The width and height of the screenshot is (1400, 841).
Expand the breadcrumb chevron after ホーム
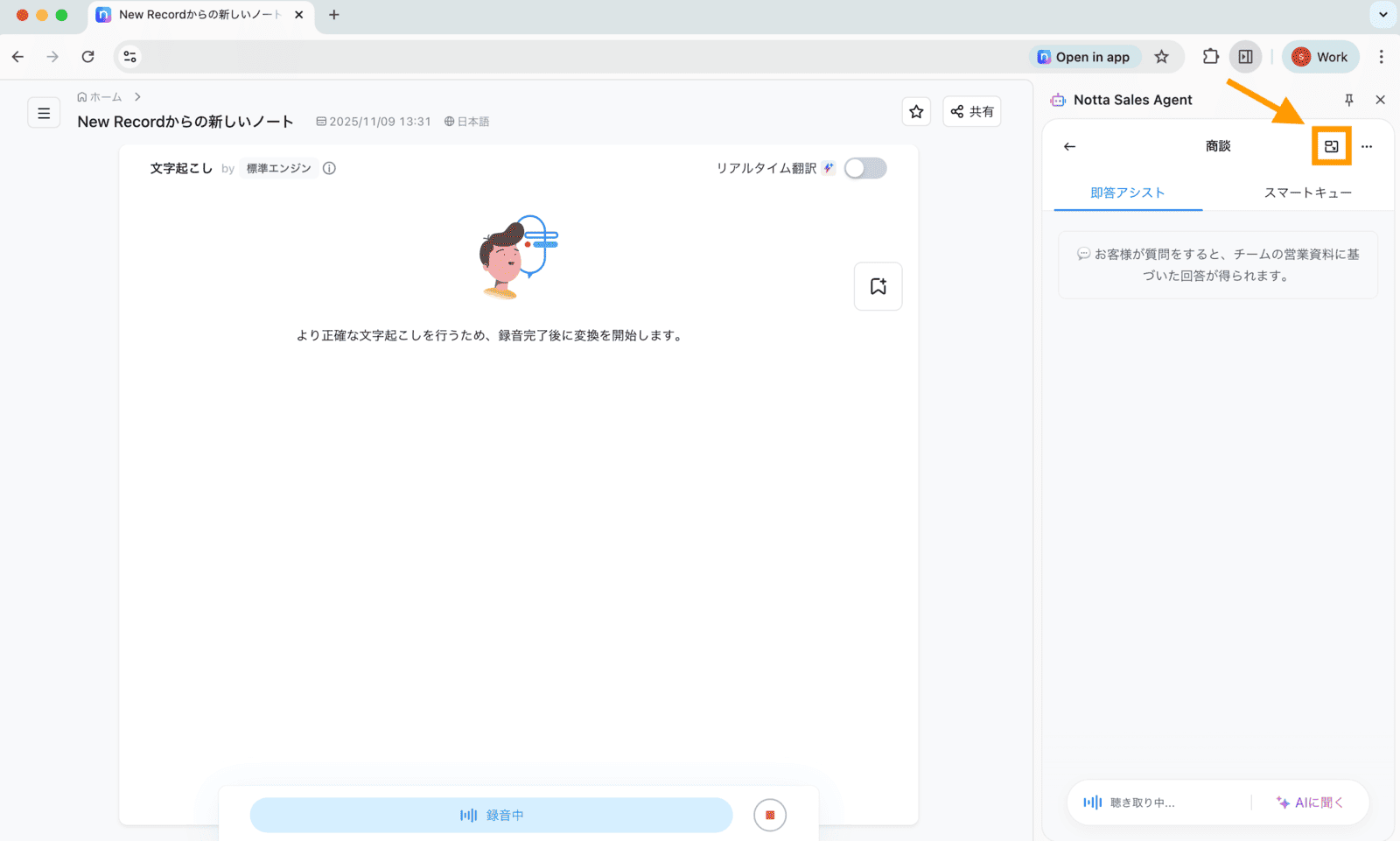pos(137,97)
